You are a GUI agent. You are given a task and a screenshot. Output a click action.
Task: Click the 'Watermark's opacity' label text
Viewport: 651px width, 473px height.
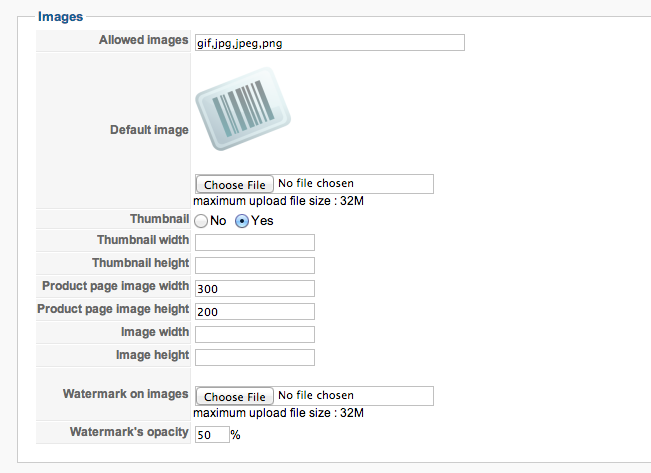[129, 432]
